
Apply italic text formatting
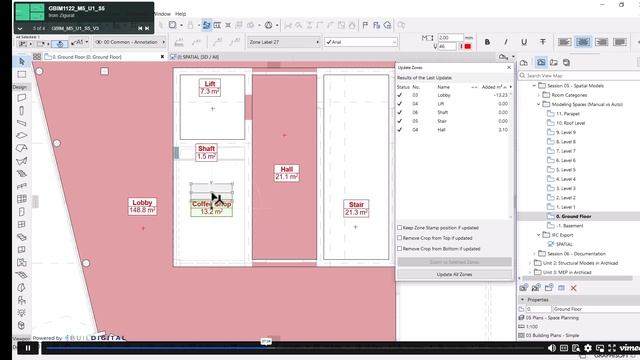click(505, 42)
